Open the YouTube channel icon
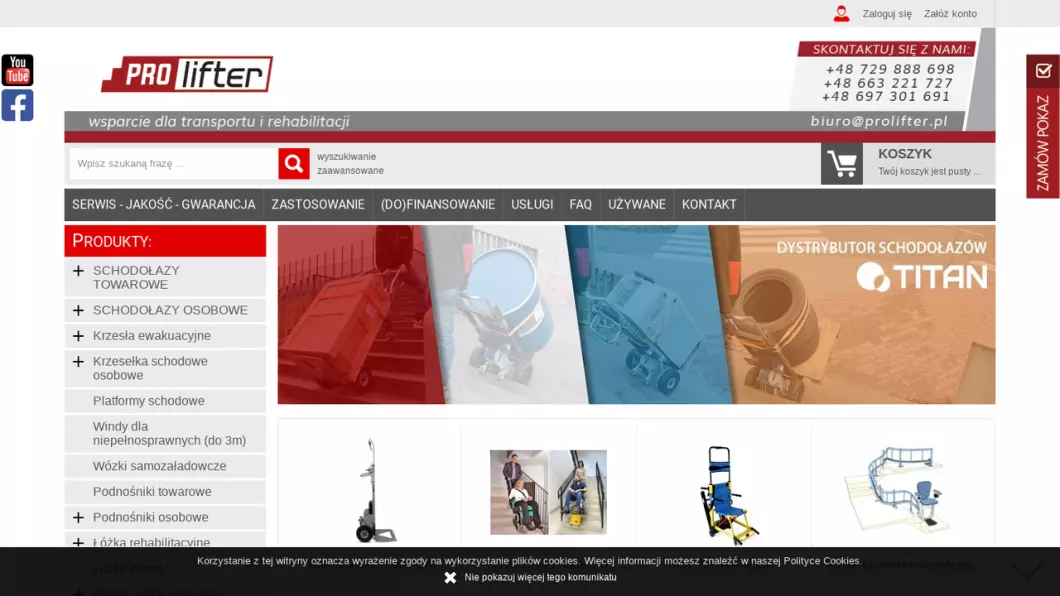The width and height of the screenshot is (1060, 596). tap(18, 70)
